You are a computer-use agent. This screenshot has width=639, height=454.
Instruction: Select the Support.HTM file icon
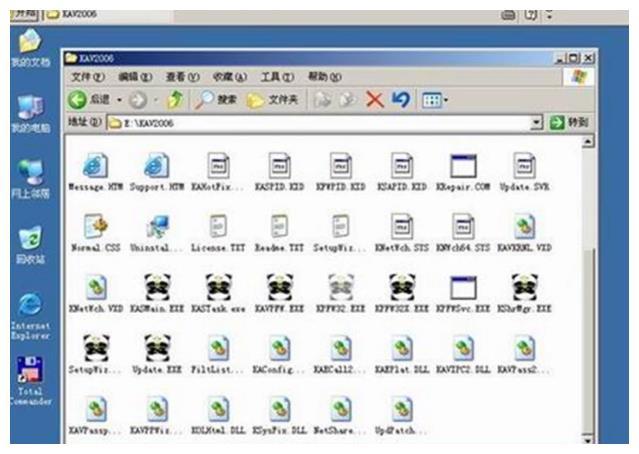tap(157, 165)
